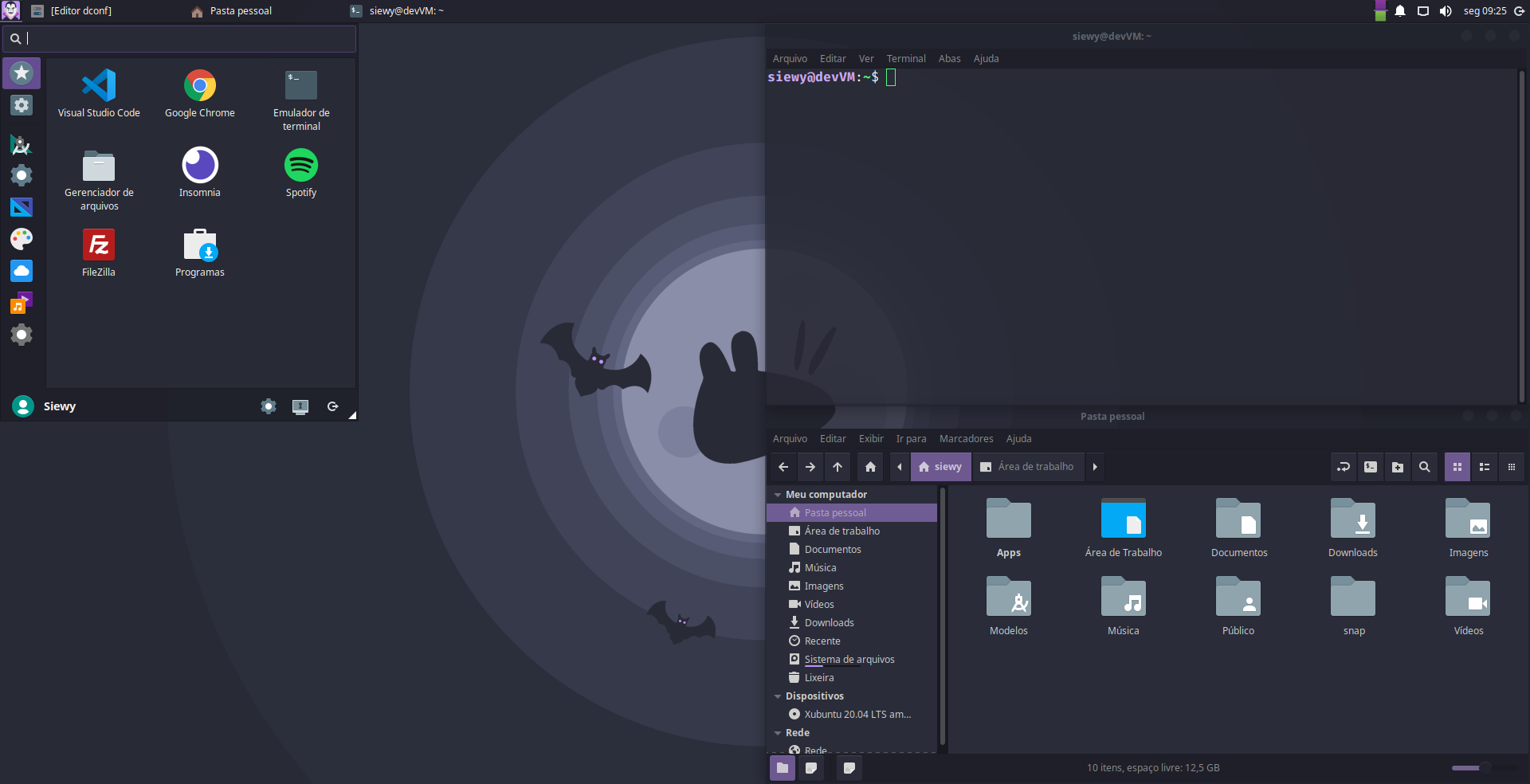Open the file search icon in Thunar
Viewport: 1530px width, 784px height.
click(1424, 467)
